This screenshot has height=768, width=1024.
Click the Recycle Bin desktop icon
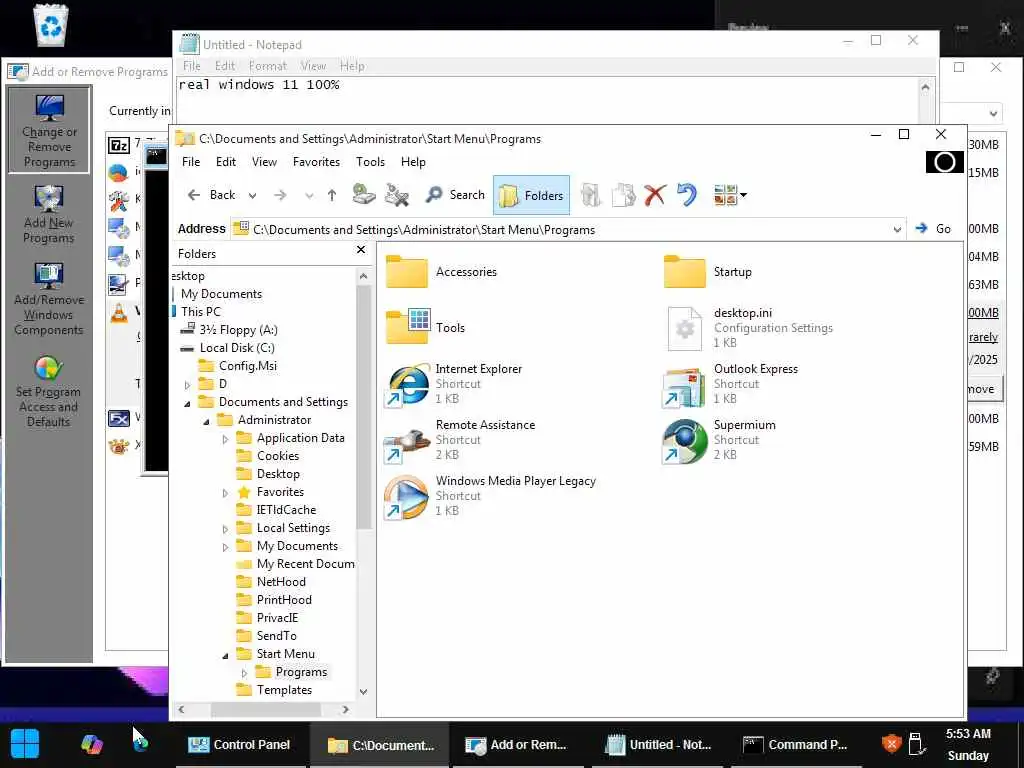(50, 25)
